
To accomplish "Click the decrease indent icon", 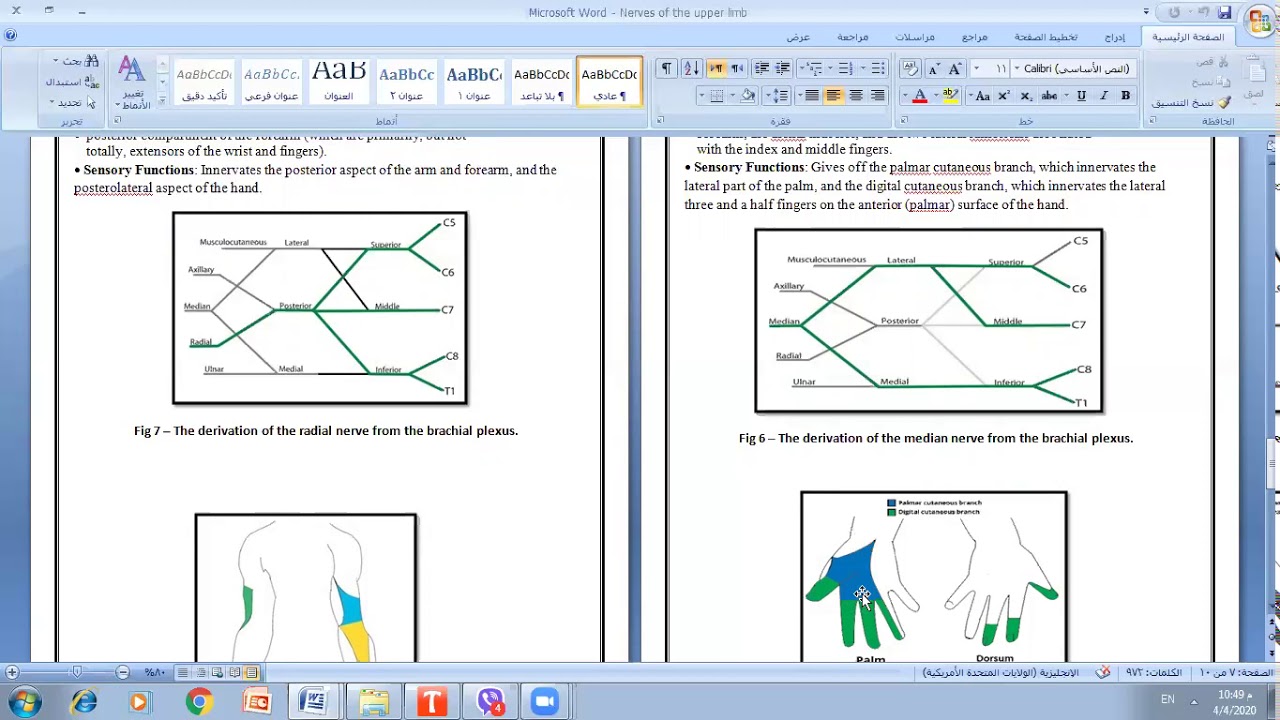I will [x=783, y=69].
